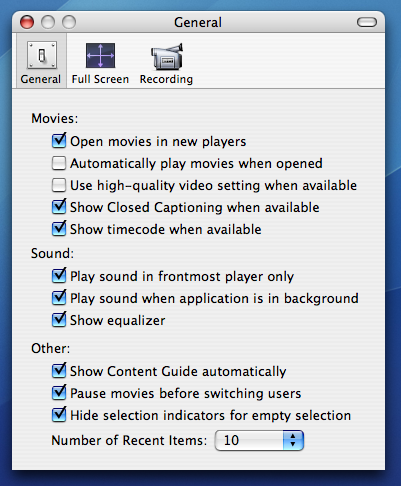Click the toolbar toggle pill button
401x486 pixels.
point(367,22)
